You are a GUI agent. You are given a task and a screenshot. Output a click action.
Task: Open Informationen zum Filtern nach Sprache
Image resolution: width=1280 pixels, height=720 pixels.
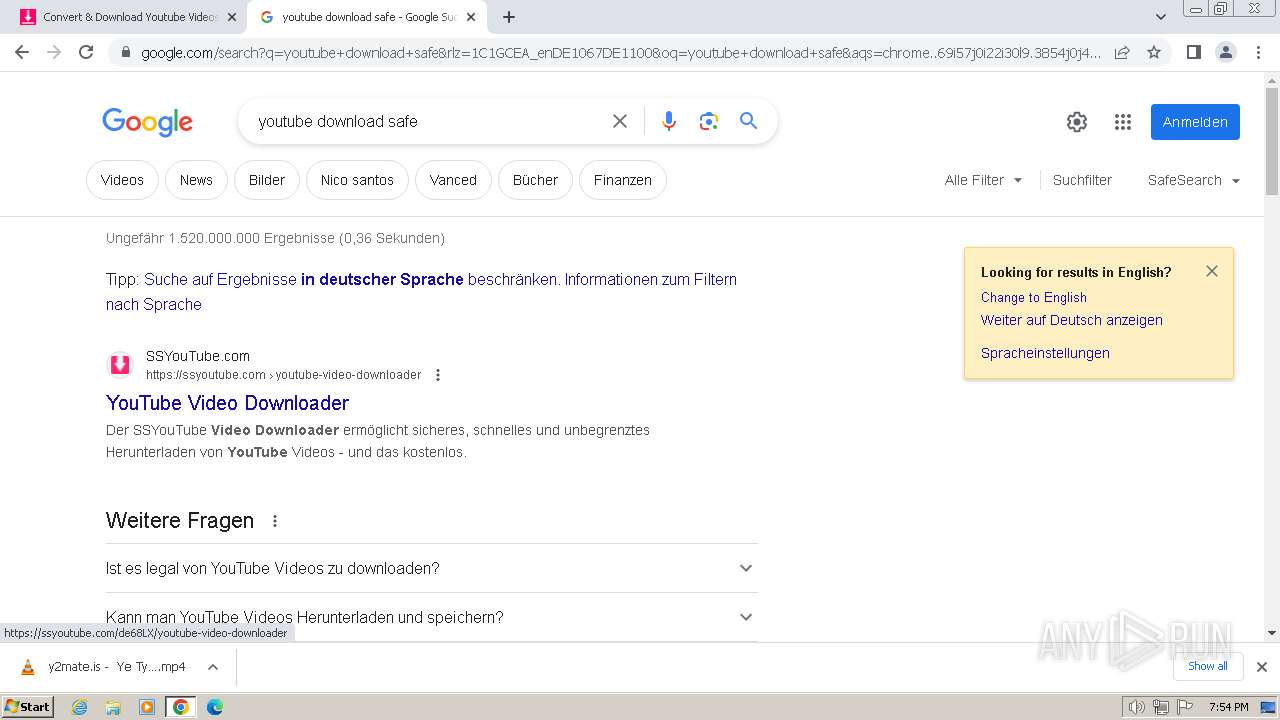(x=421, y=292)
